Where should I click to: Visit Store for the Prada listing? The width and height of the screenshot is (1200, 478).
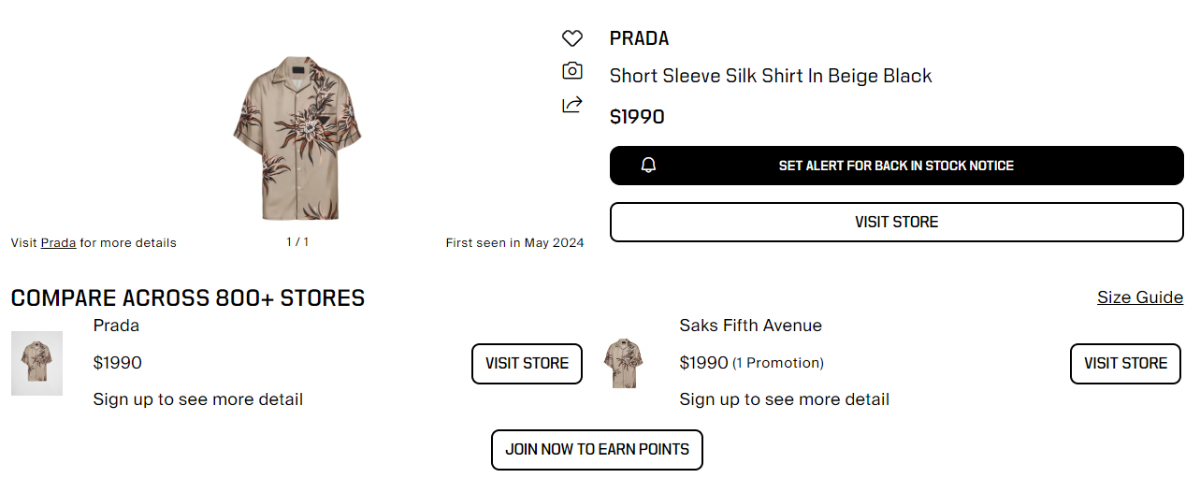point(526,363)
